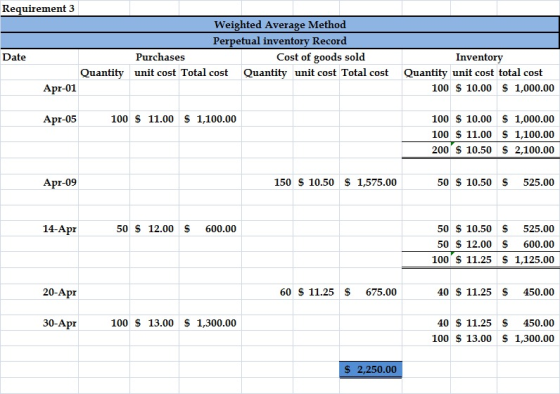Viewport: 560px width, 394px height.
Task: Click "Quantity" subheader under Inventory
Action: click(425, 73)
